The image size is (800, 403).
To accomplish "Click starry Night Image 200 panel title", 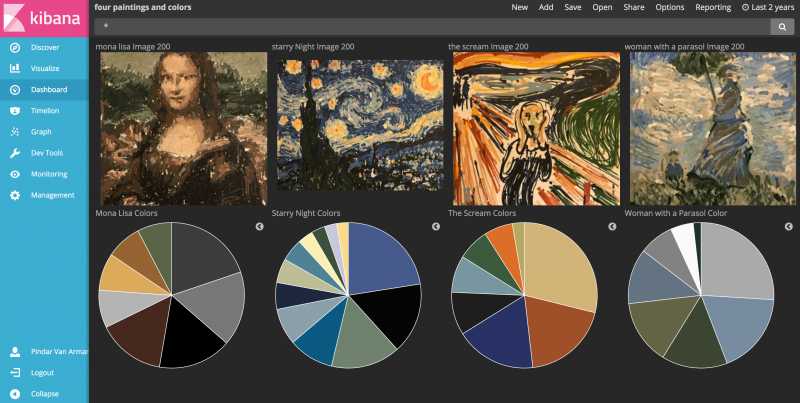I will (x=313, y=46).
